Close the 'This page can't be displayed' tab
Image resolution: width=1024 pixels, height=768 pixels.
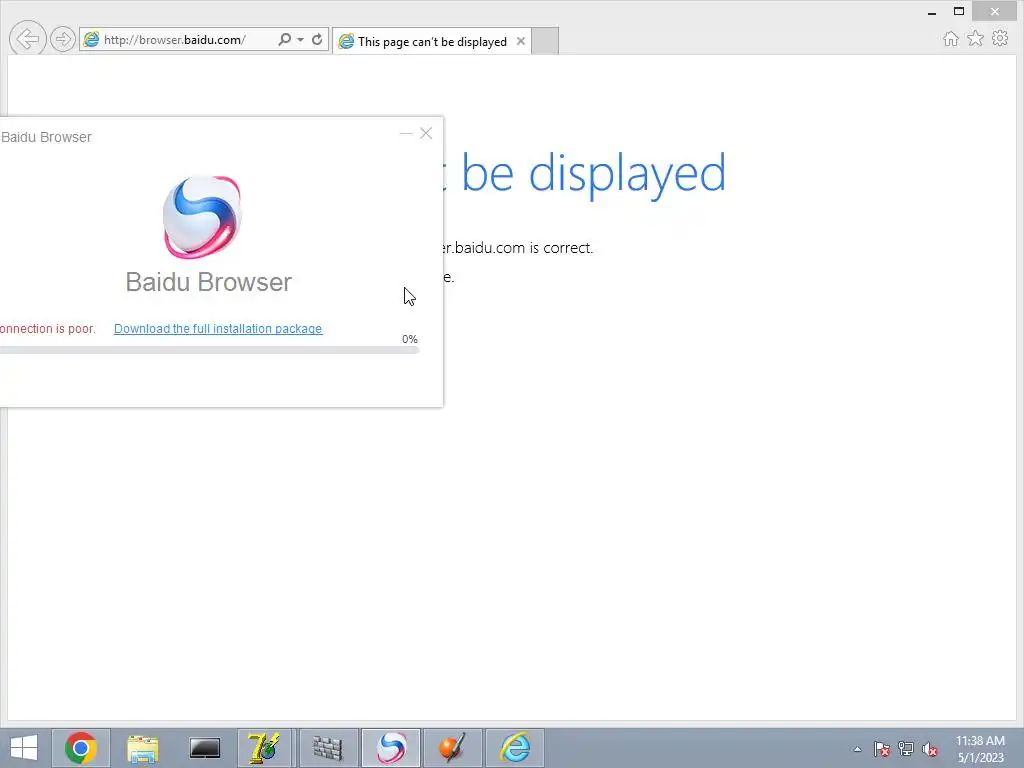pos(520,41)
